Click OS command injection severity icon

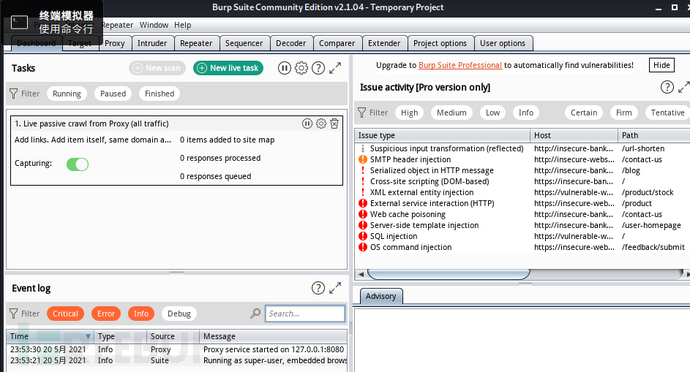point(363,247)
